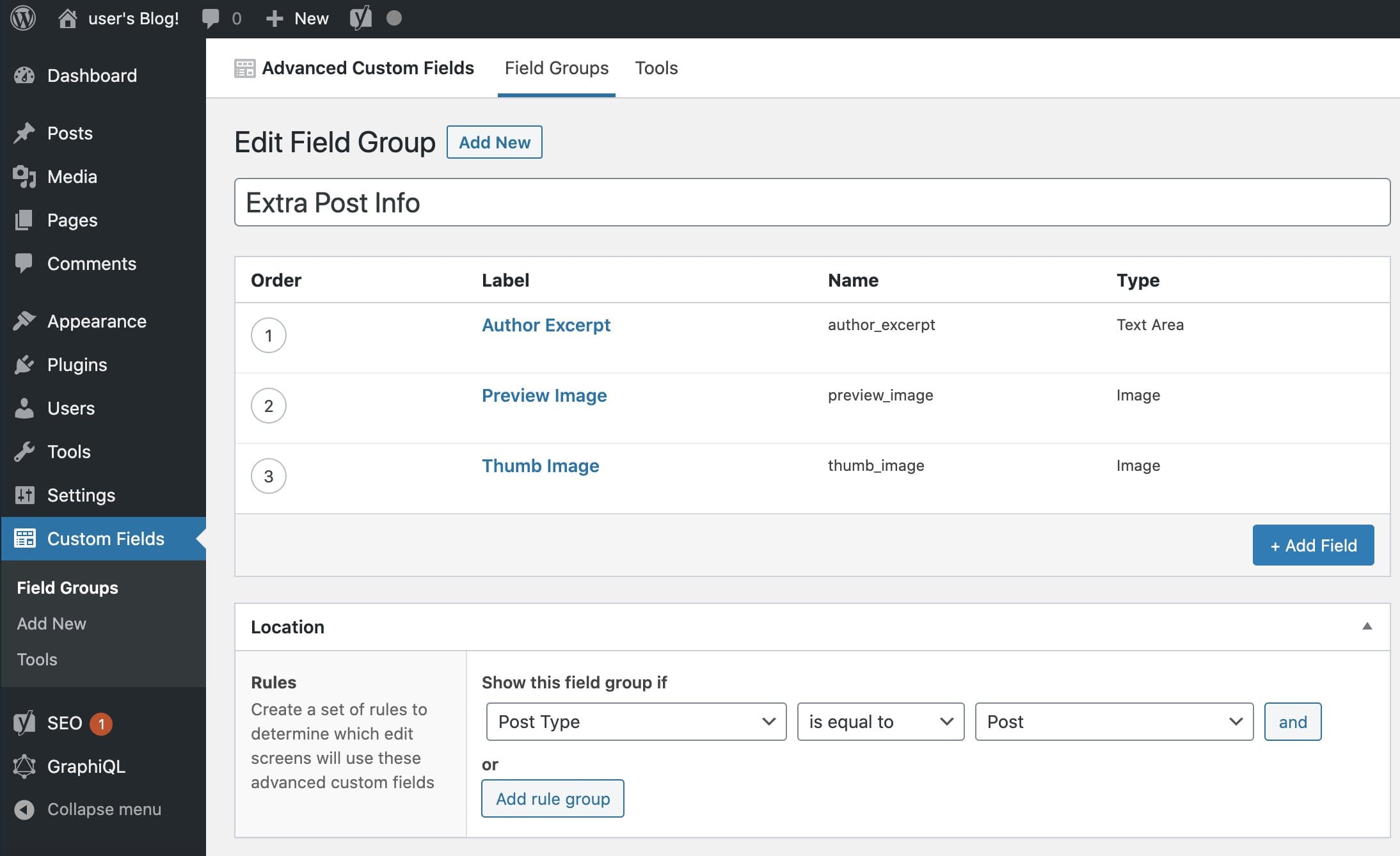Screen dimensions: 1400x856
Task: Switch to the Tools tab
Action: point(656,68)
